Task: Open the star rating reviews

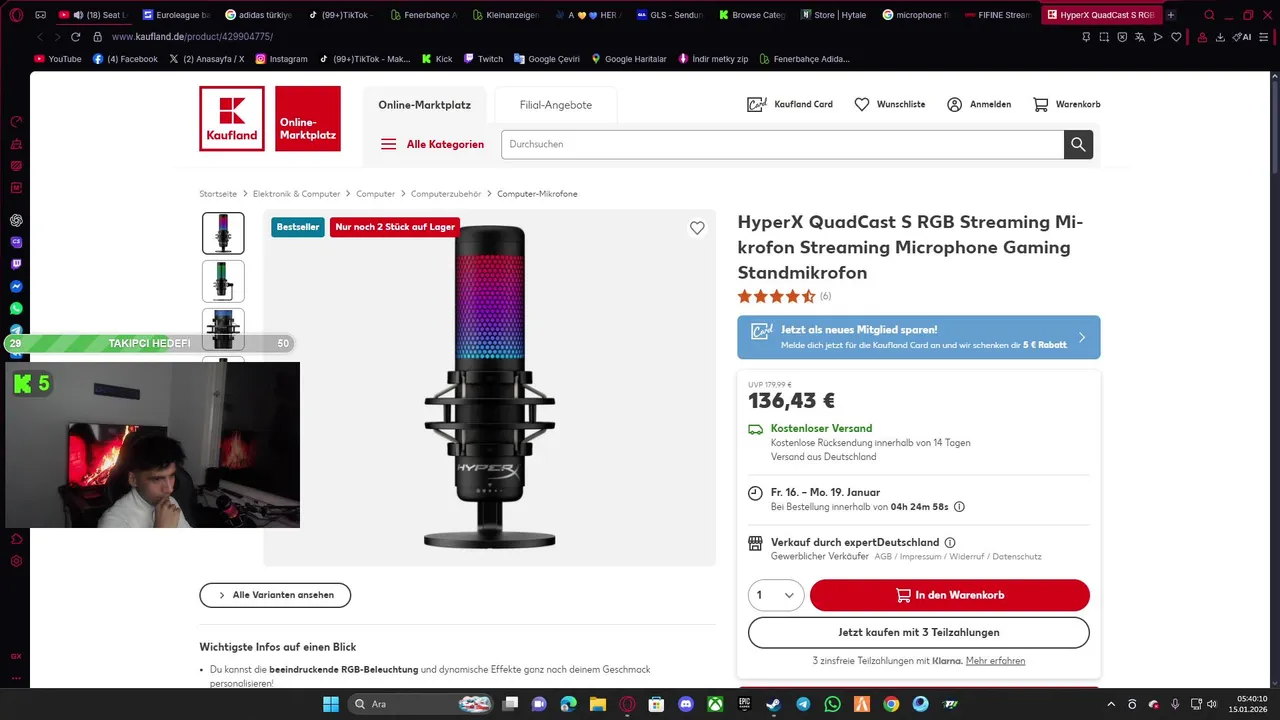Action: point(784,296)
